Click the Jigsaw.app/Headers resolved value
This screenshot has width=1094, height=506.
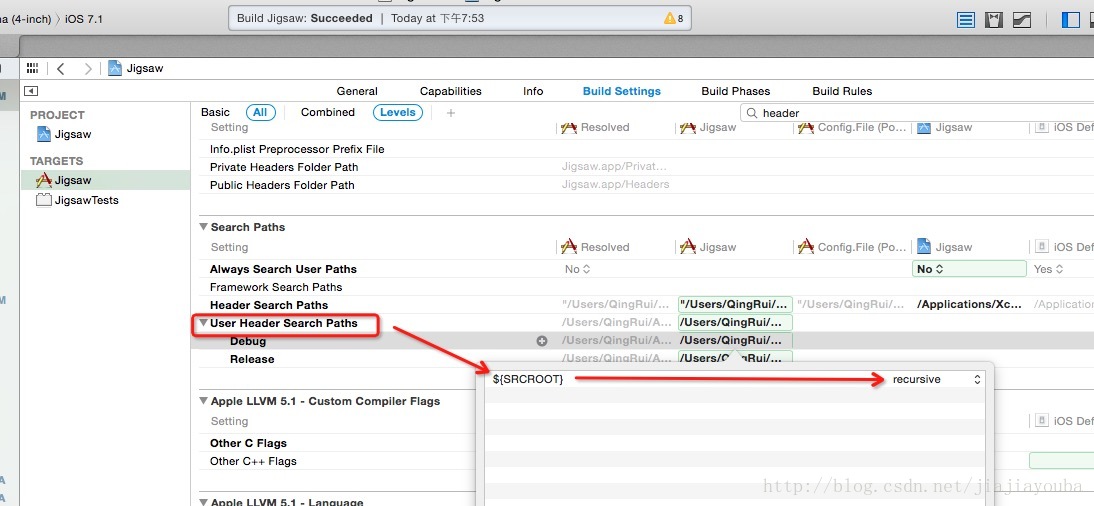pos(615,185)
